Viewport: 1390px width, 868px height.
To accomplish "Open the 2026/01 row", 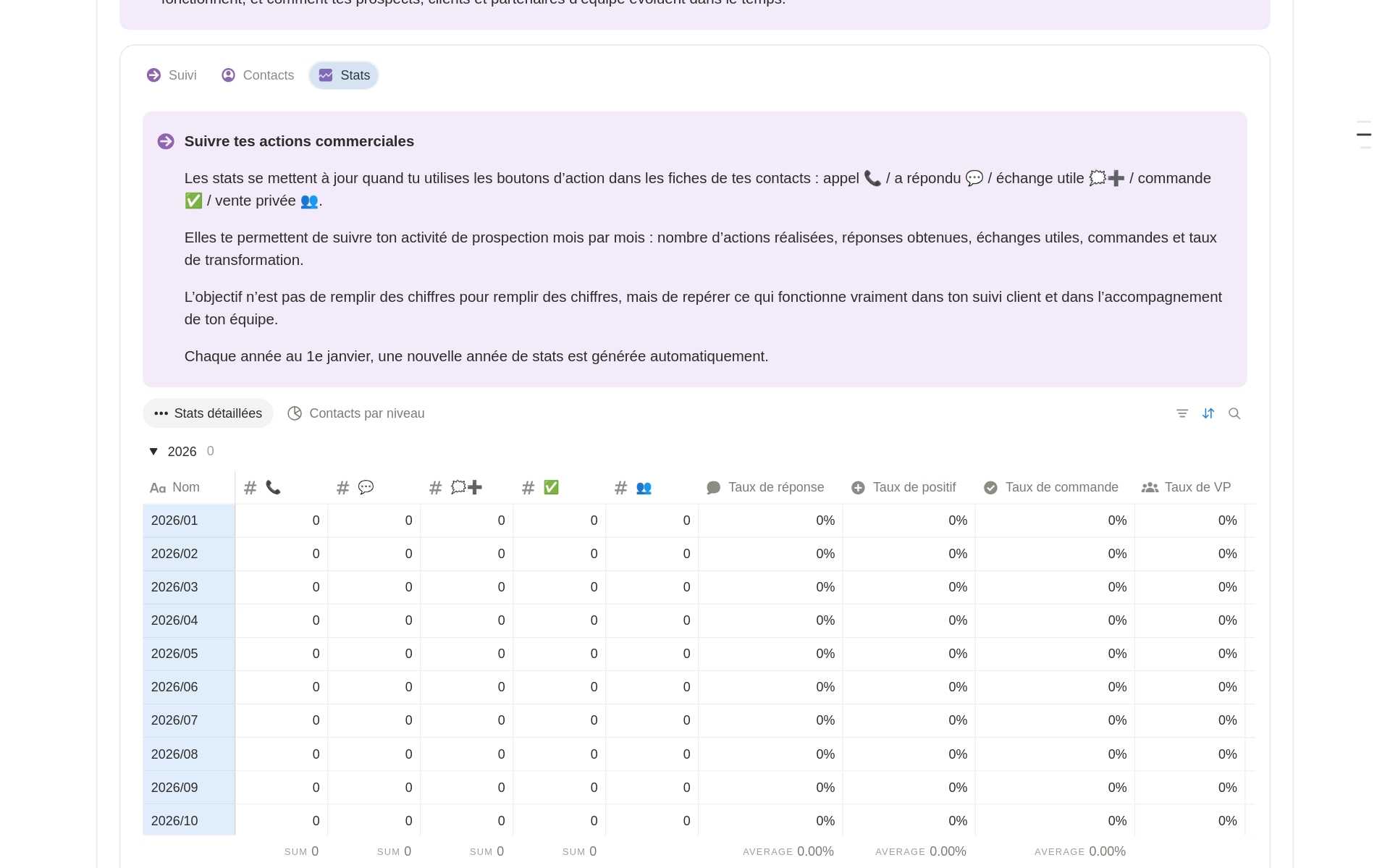I will [189, 521].
